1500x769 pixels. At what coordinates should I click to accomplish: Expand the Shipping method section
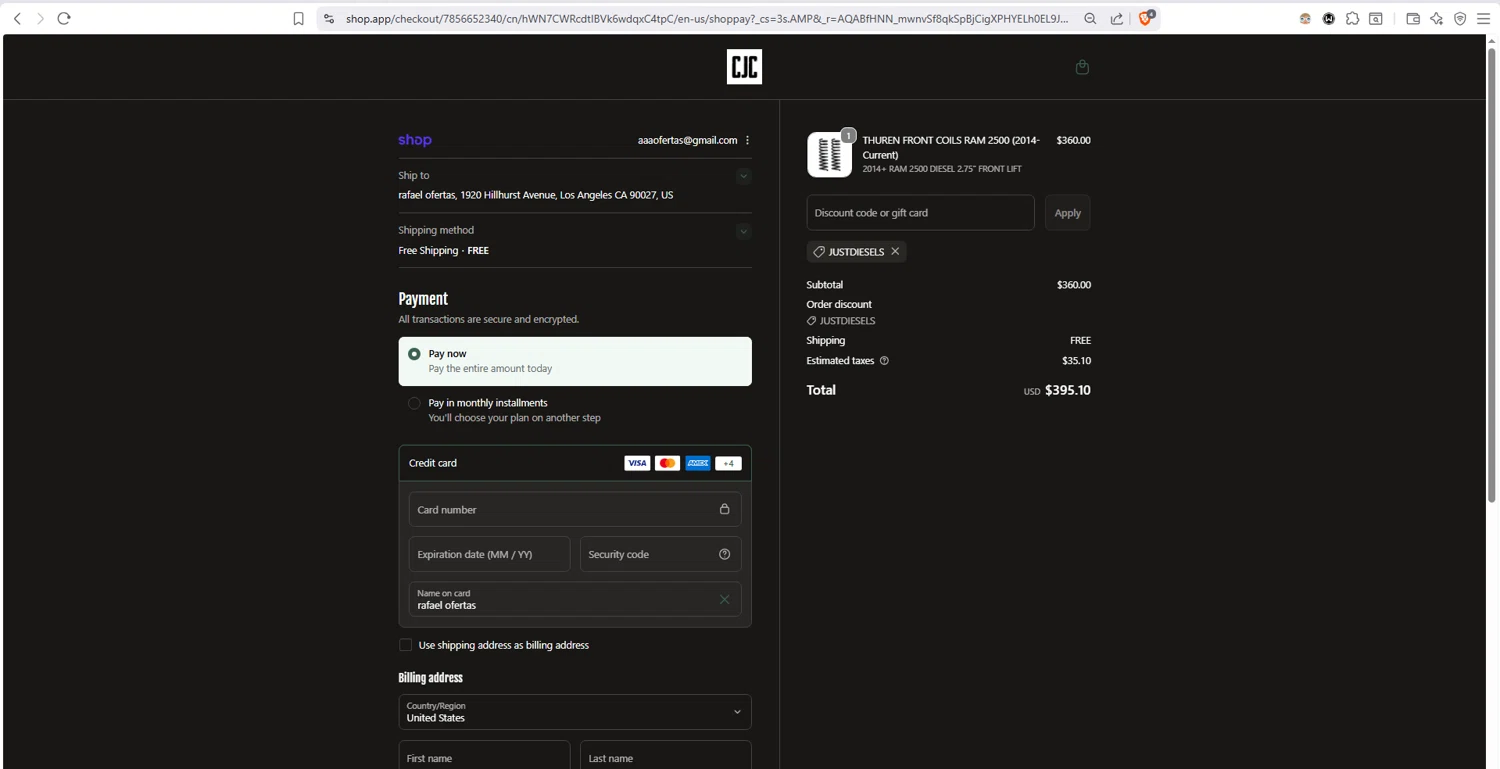point(743,231)
